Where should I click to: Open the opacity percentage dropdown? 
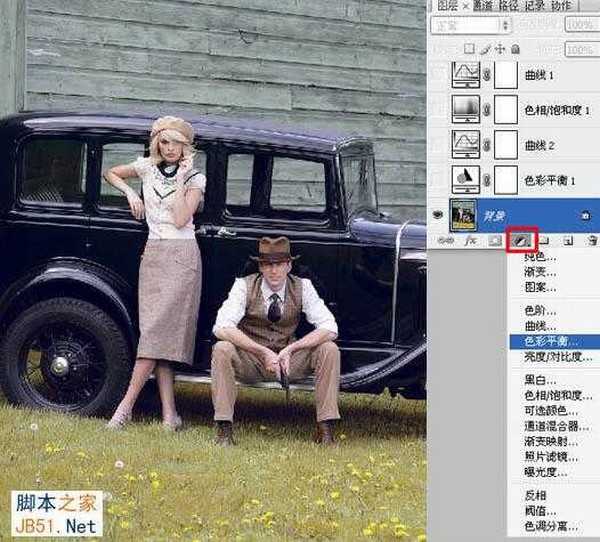tap(580, 24)
